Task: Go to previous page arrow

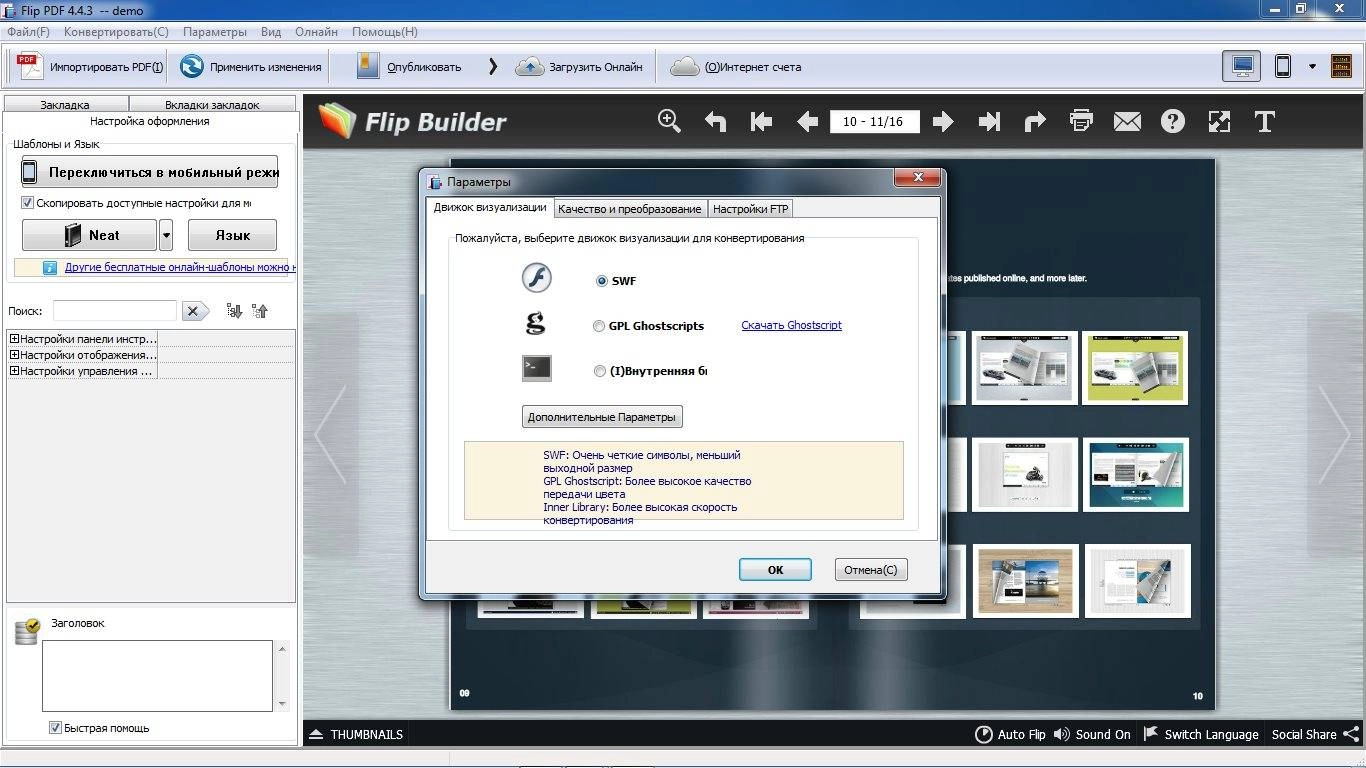Action: (x=807, y=122)
